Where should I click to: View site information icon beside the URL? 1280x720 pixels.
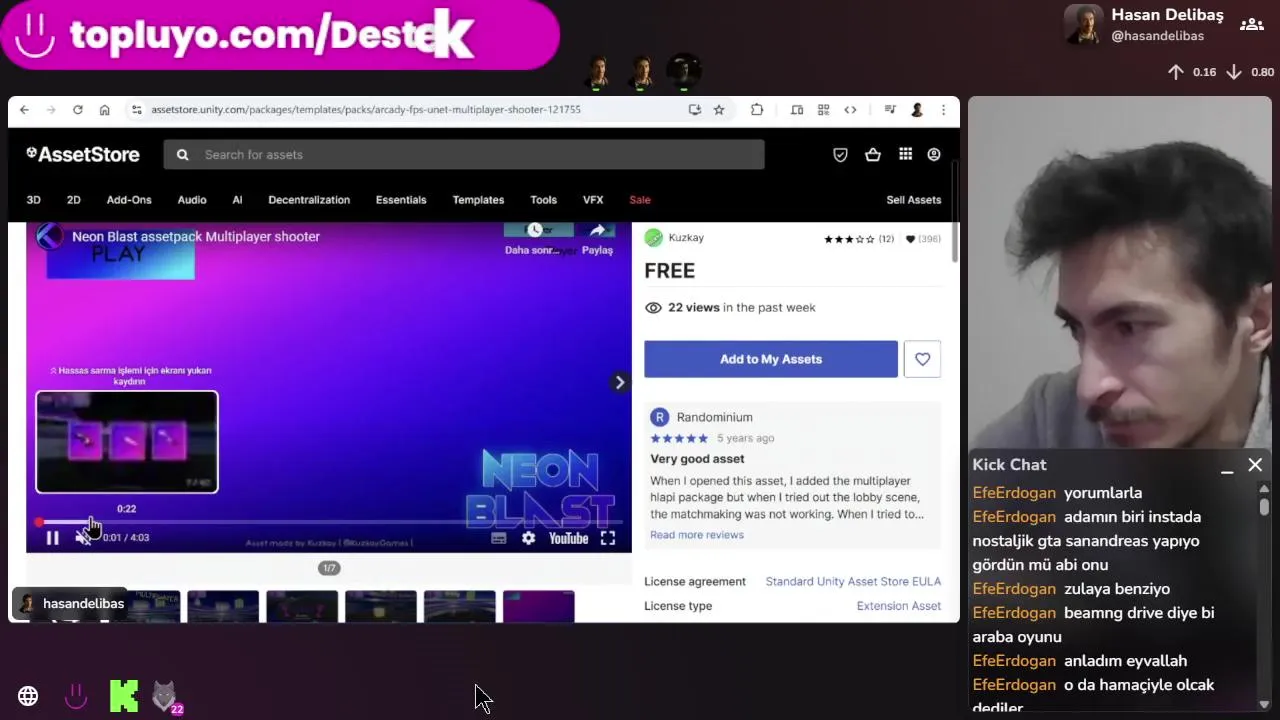[137, 110]
